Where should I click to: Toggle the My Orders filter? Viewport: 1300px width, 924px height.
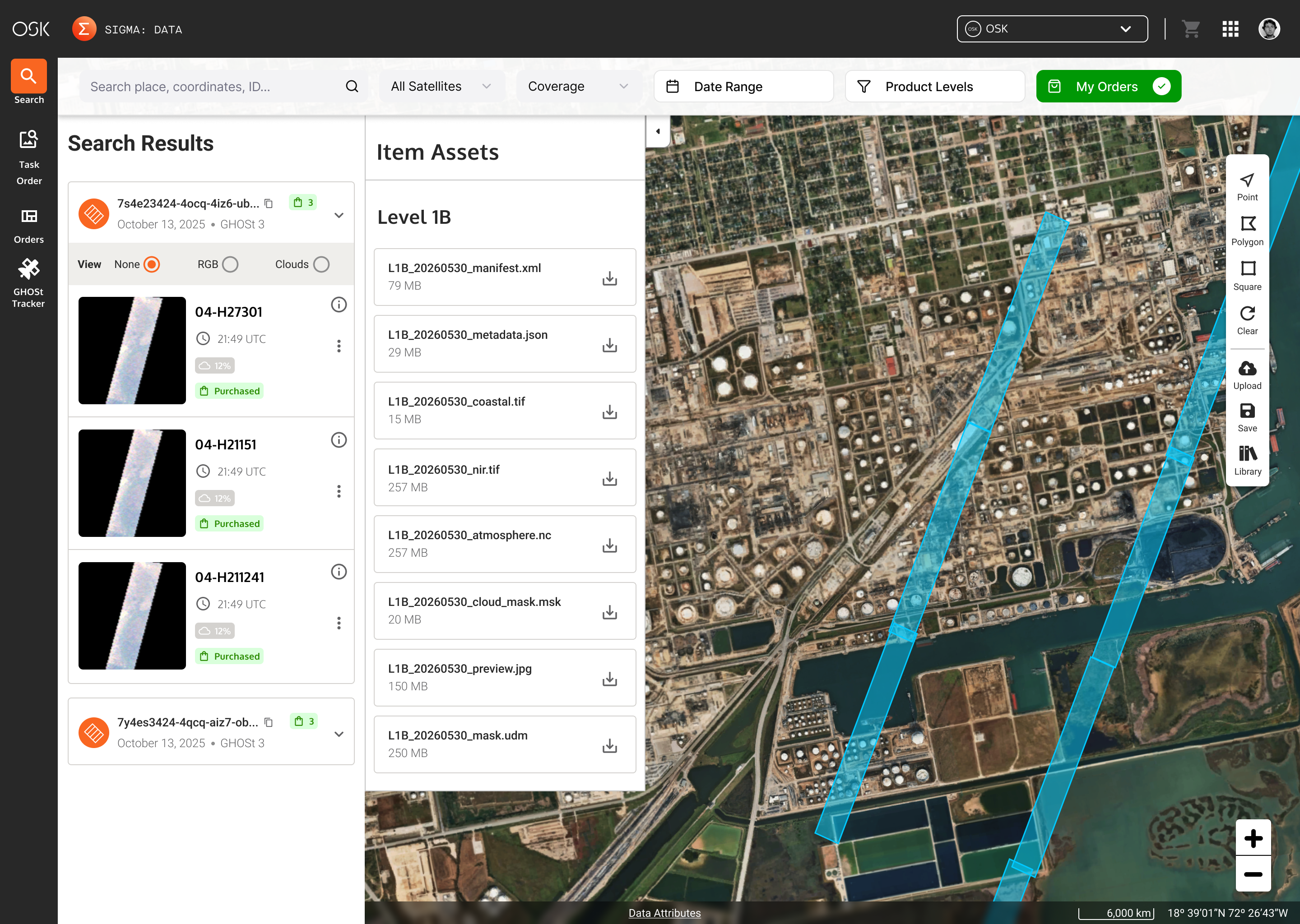pyautogui.click(x=1108, y=87)
